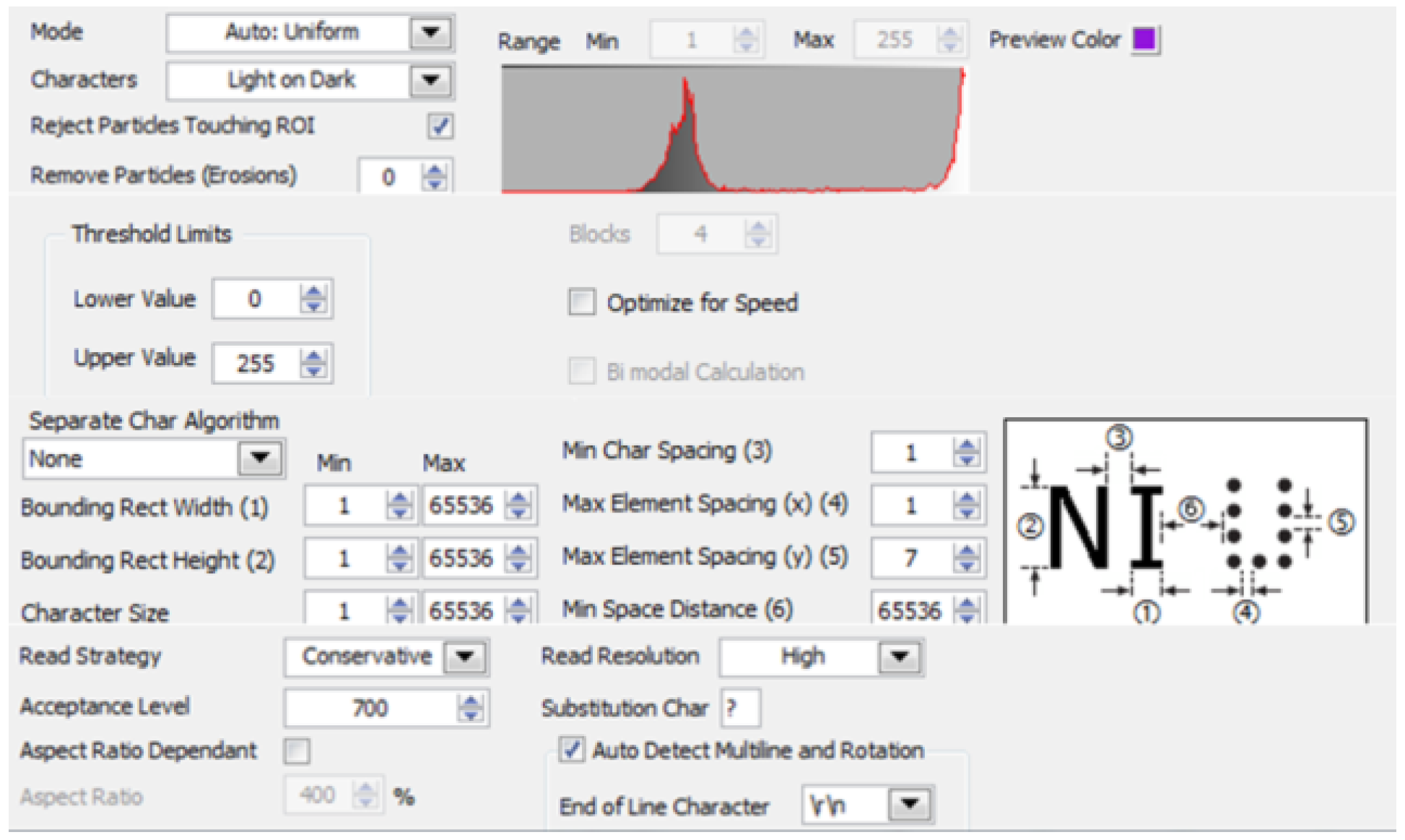
Task: Enable Optimize for Speed checkbox
Action: click(x=582, y=302)
